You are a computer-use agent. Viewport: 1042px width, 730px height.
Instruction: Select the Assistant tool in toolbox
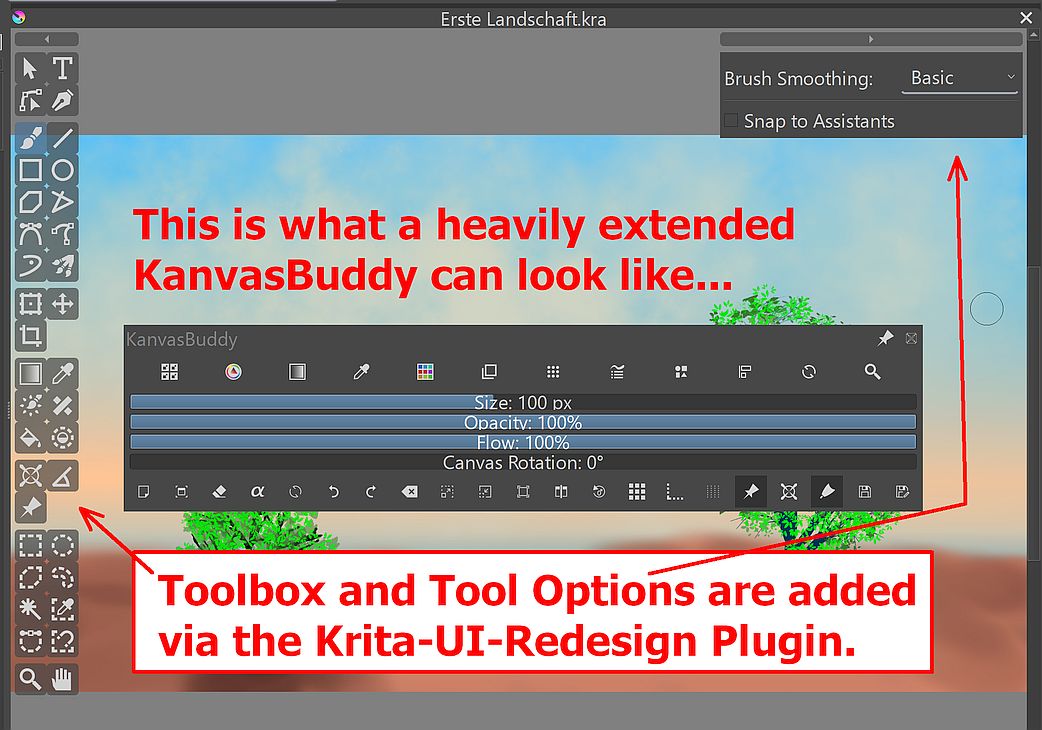pyautogui.click(x=31, y=476)
